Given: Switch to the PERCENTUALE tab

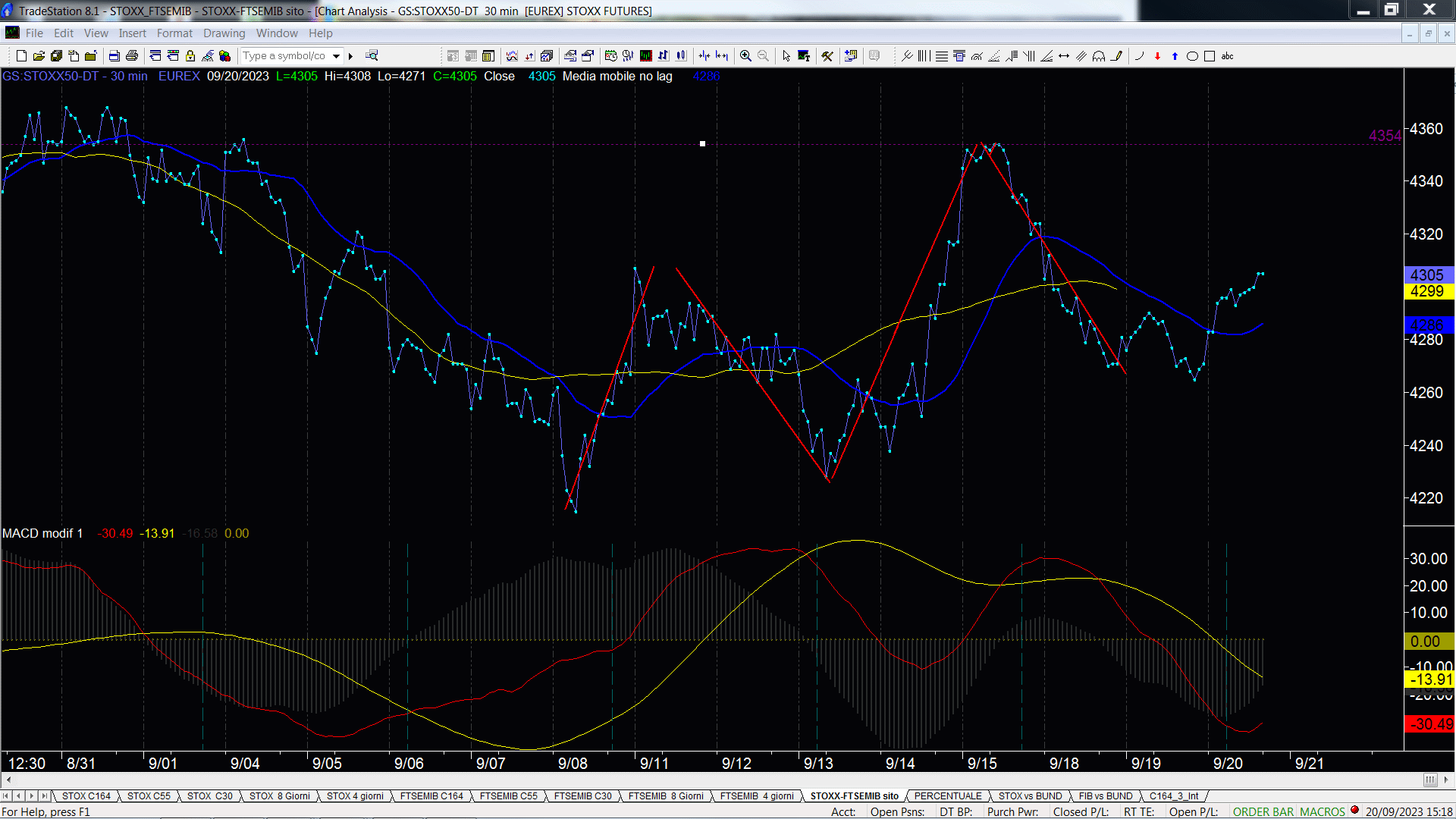Looking at the screenshot, I should point(948,796).
